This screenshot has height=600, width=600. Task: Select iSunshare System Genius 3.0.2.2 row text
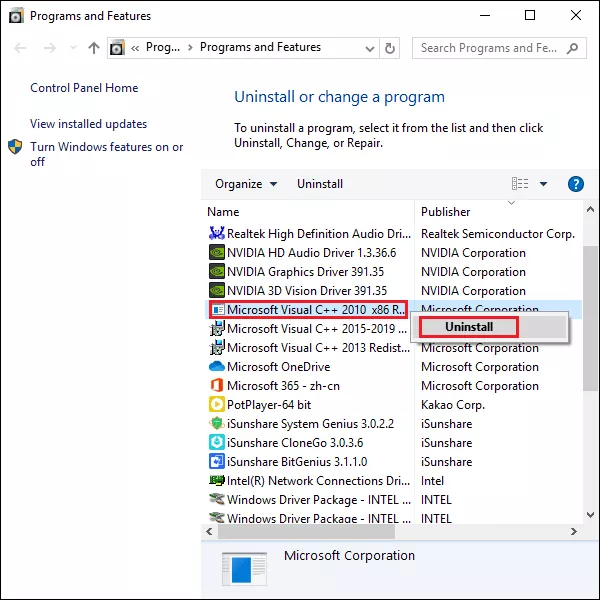coord(310,424)
